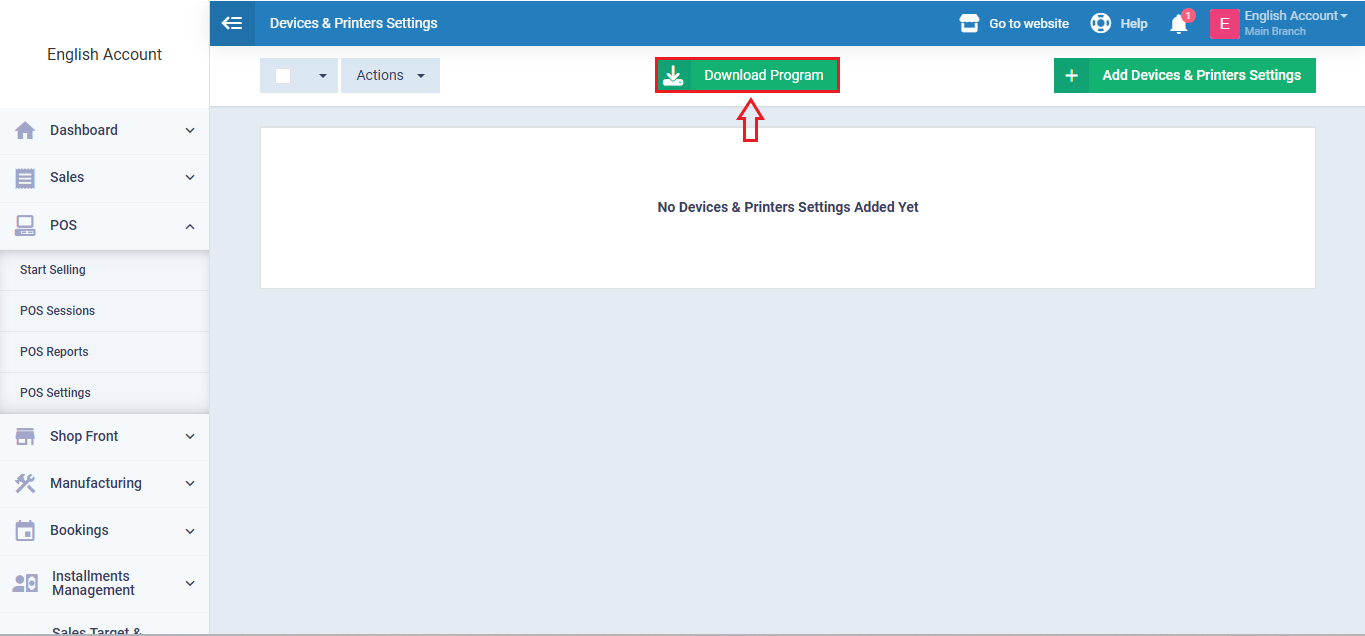This screenshot has height=636, width=1365.
Task: Open POS Sessions from the sidebar
Action: [x=57, y=311]
